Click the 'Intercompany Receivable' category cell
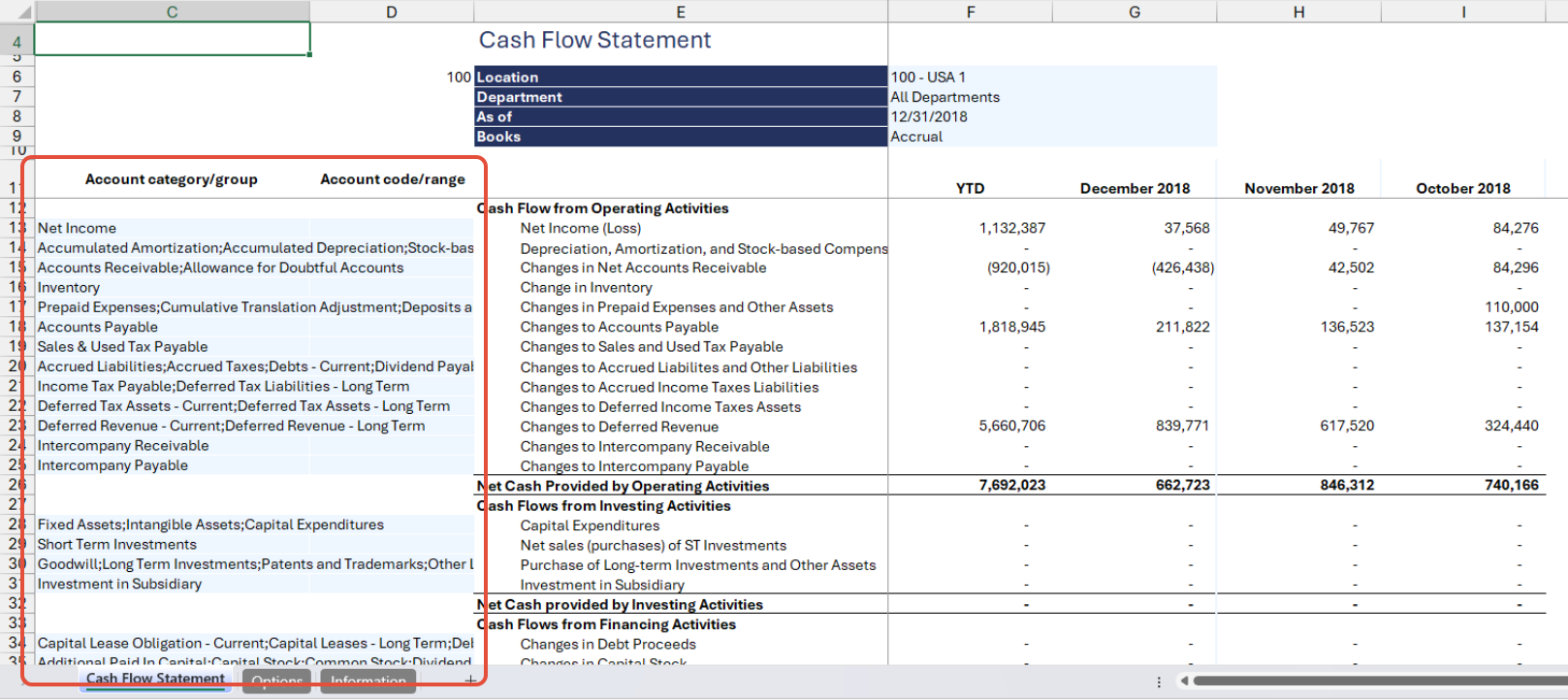 [172, 445]
